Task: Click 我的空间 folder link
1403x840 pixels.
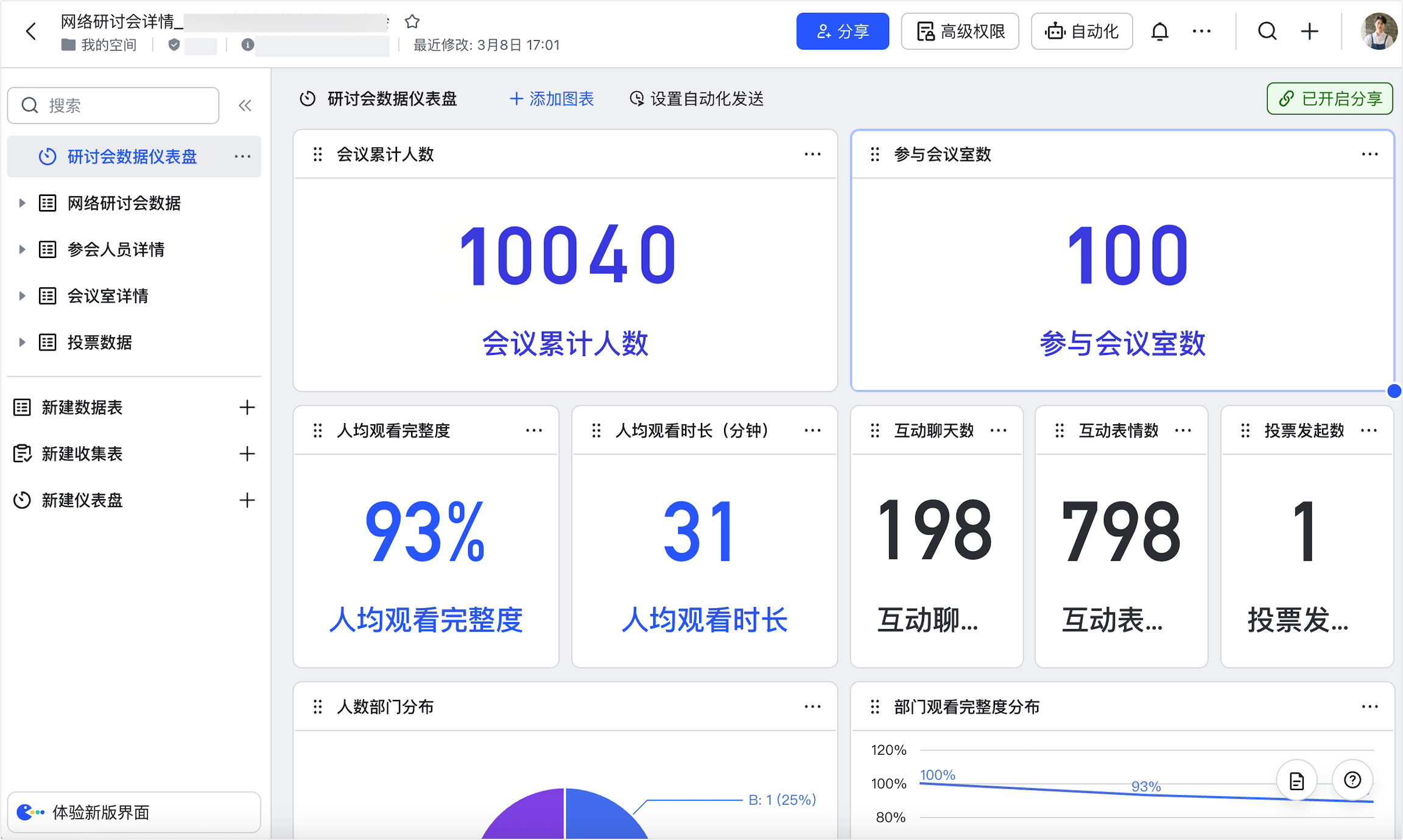Action: [99, 45]
